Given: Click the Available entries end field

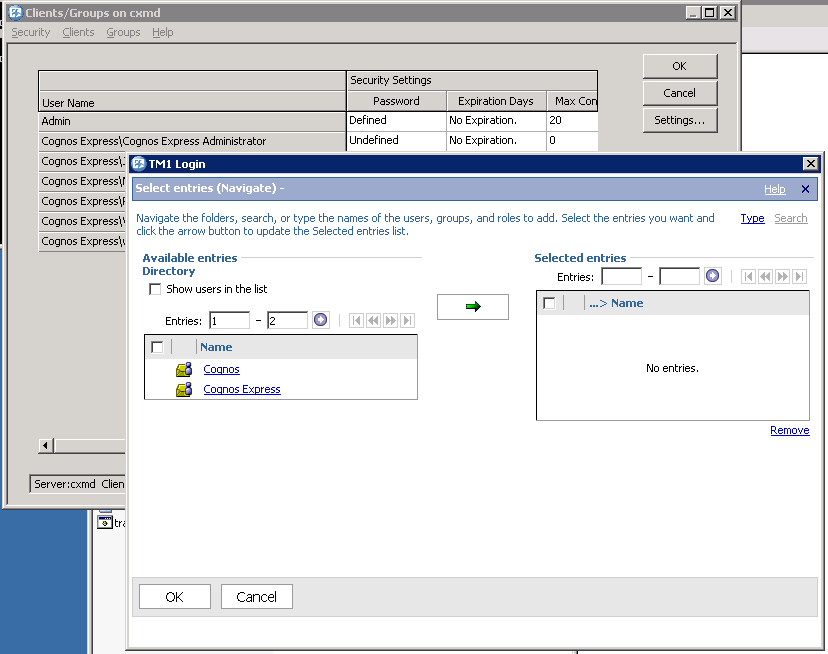Looking at the screenshot, I should coord(288,320).
